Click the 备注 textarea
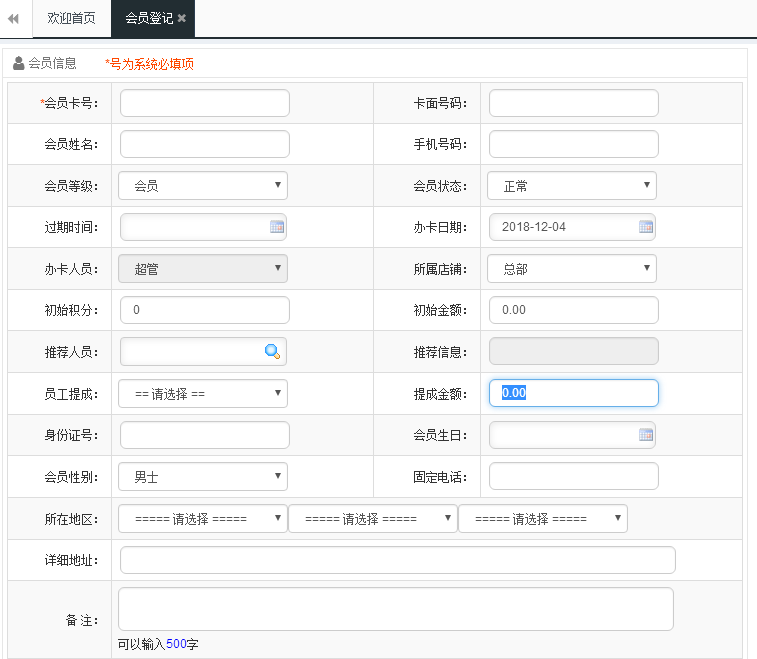The image size is (757, 659). tap(396, 609)
